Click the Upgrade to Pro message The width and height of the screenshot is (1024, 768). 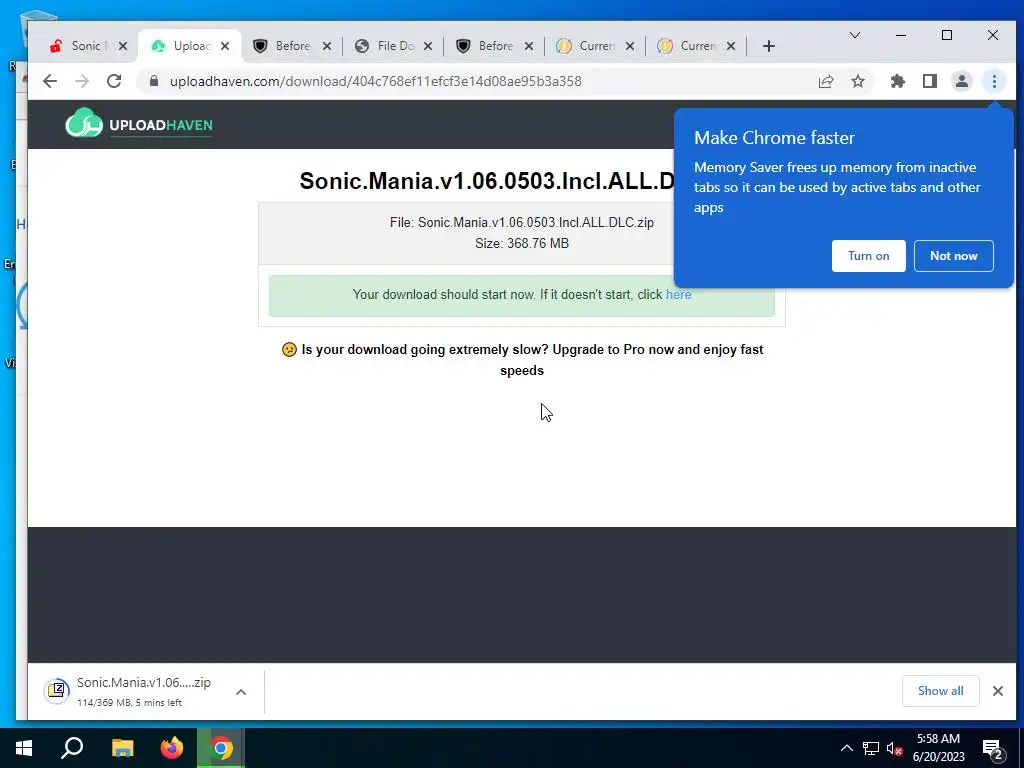522,360
